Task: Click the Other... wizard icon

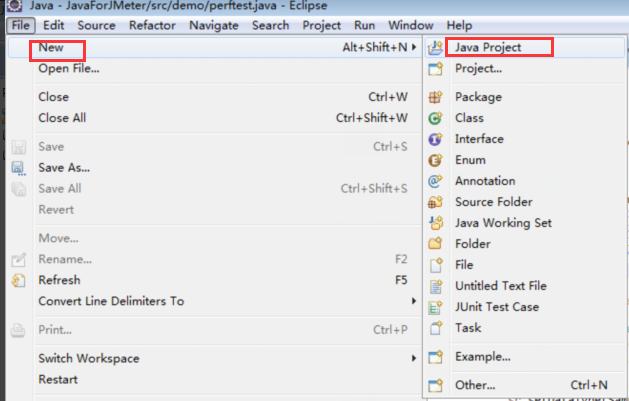Action: click(435, 385)
